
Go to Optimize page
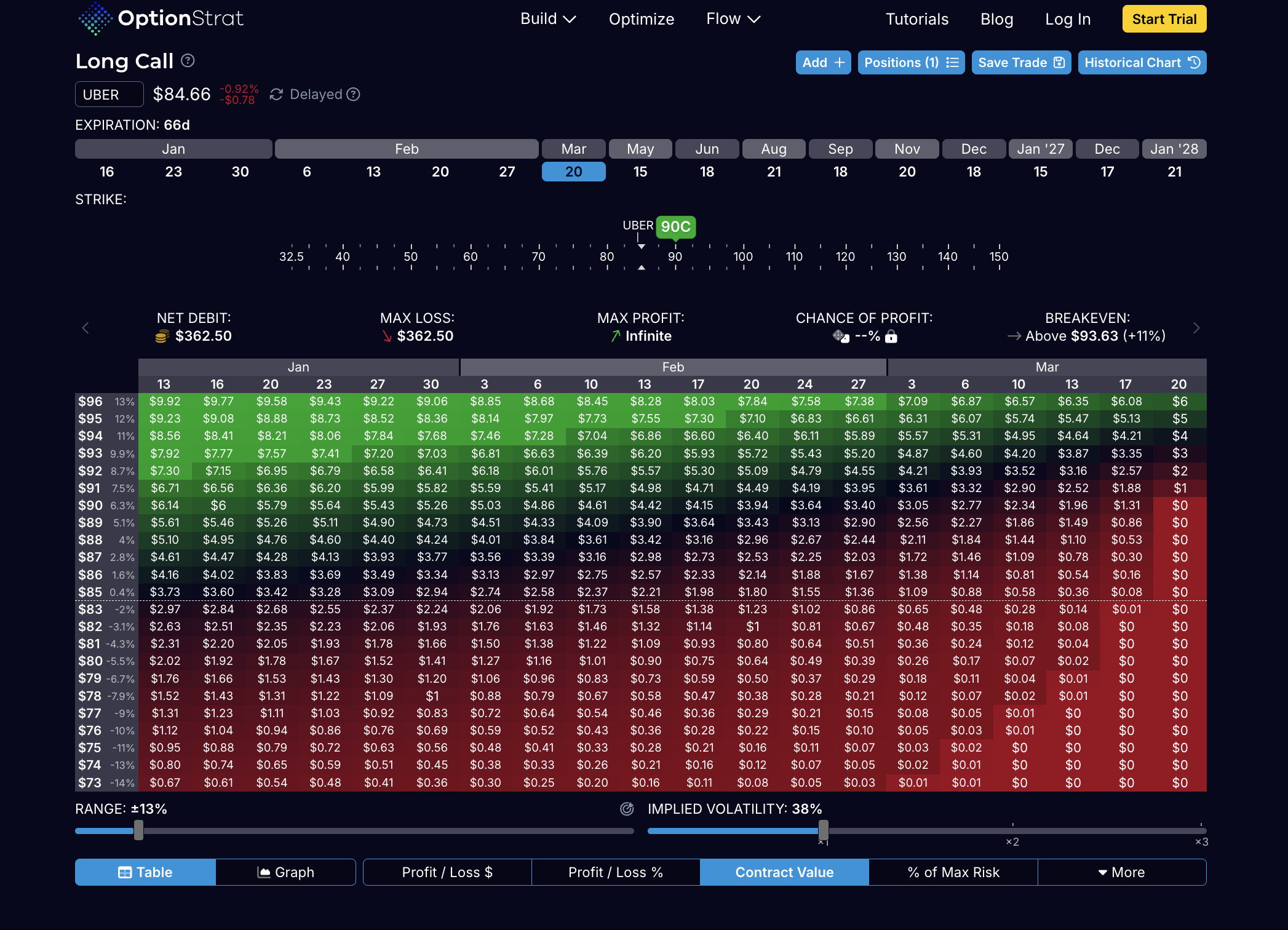pos(641,19)
